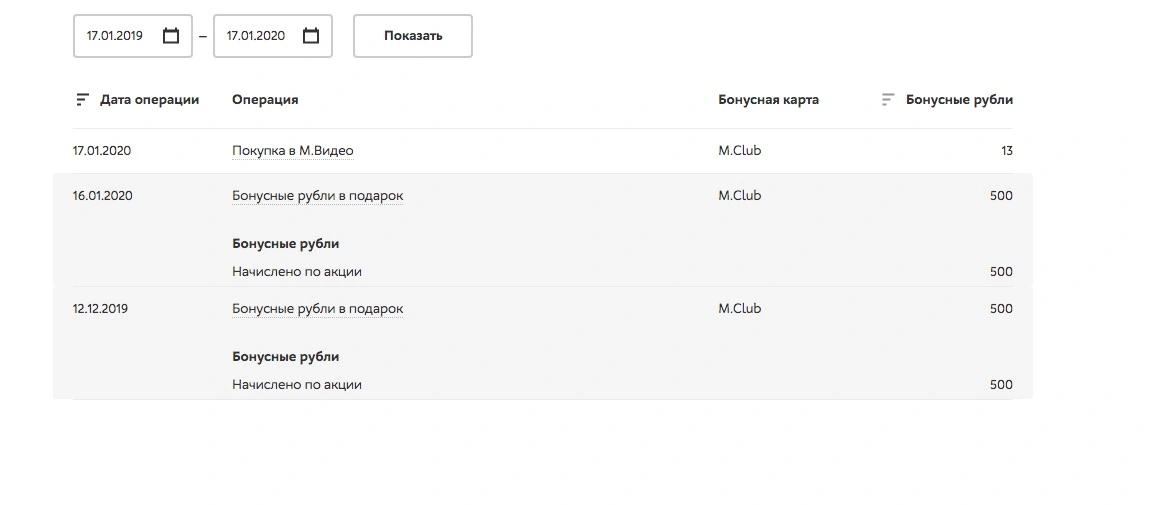Select the 17.01.2020 date cell
Screen dimensions: 1151x505
point(102,150)
